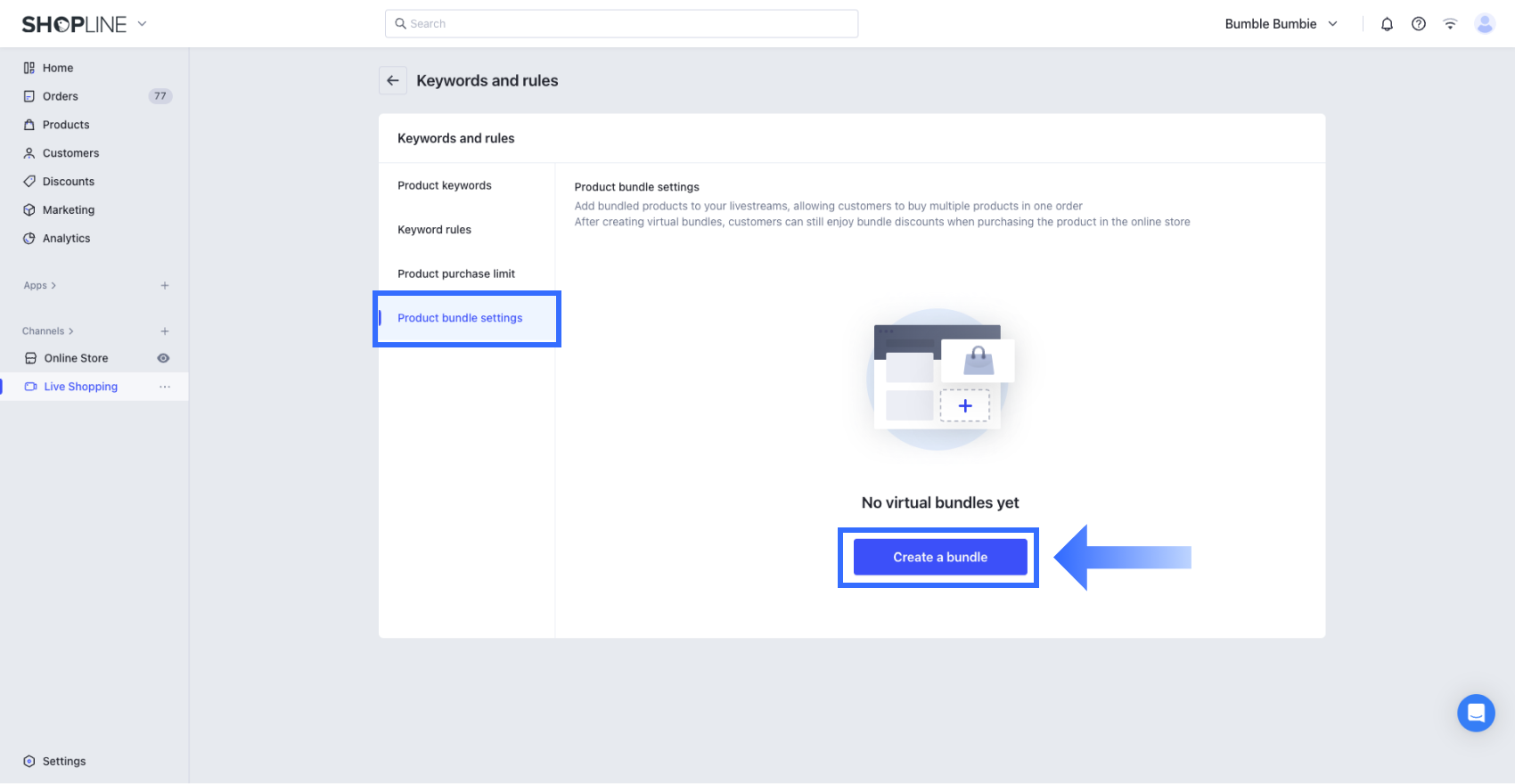This screenshot has height=784, width=1515.
Task: Click the plus icon next to Apps
Action: click(165, 286)
